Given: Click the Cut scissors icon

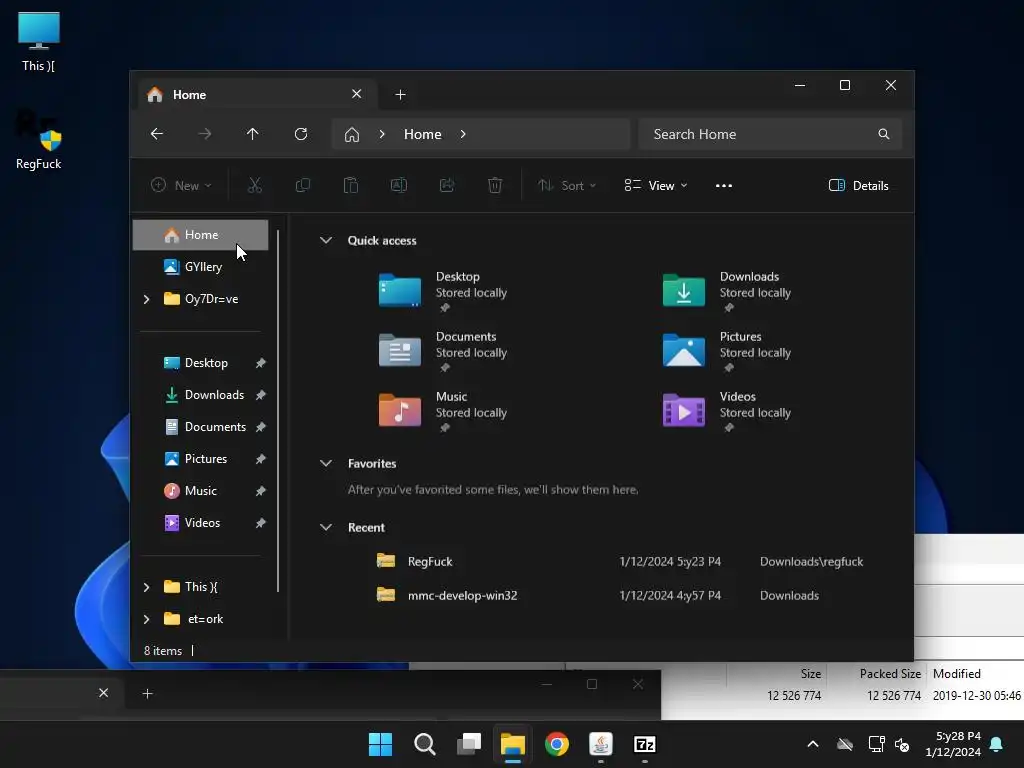Looking at the screenshot, I should 255,185.
